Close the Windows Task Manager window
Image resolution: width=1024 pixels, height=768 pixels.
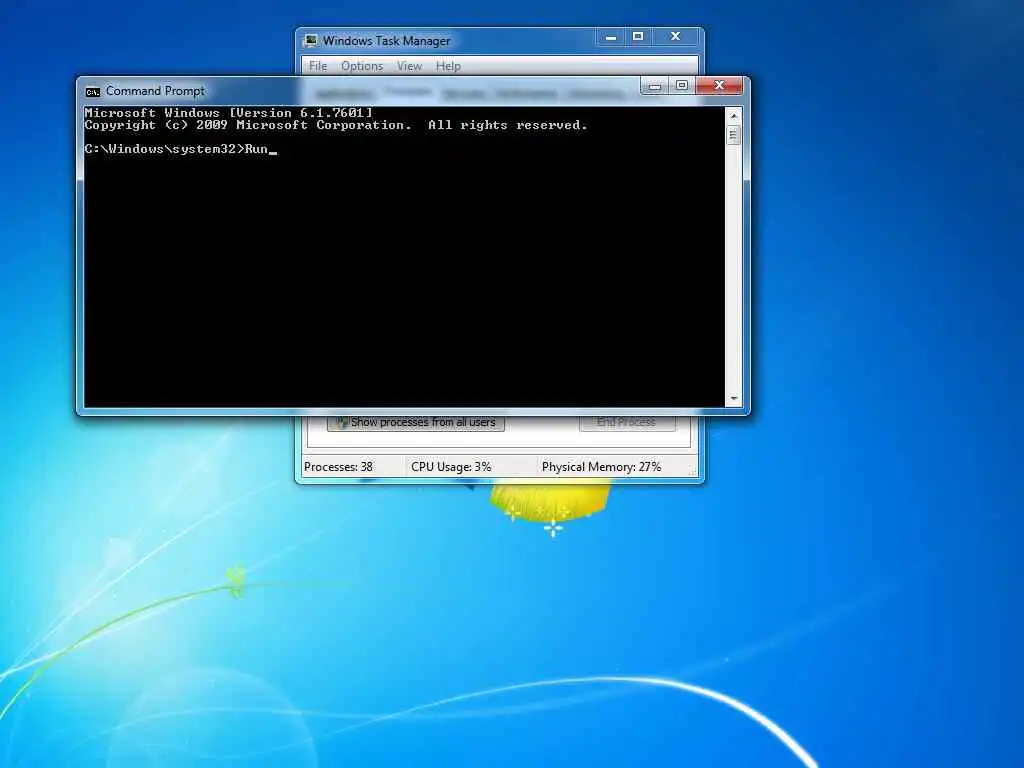675,37
